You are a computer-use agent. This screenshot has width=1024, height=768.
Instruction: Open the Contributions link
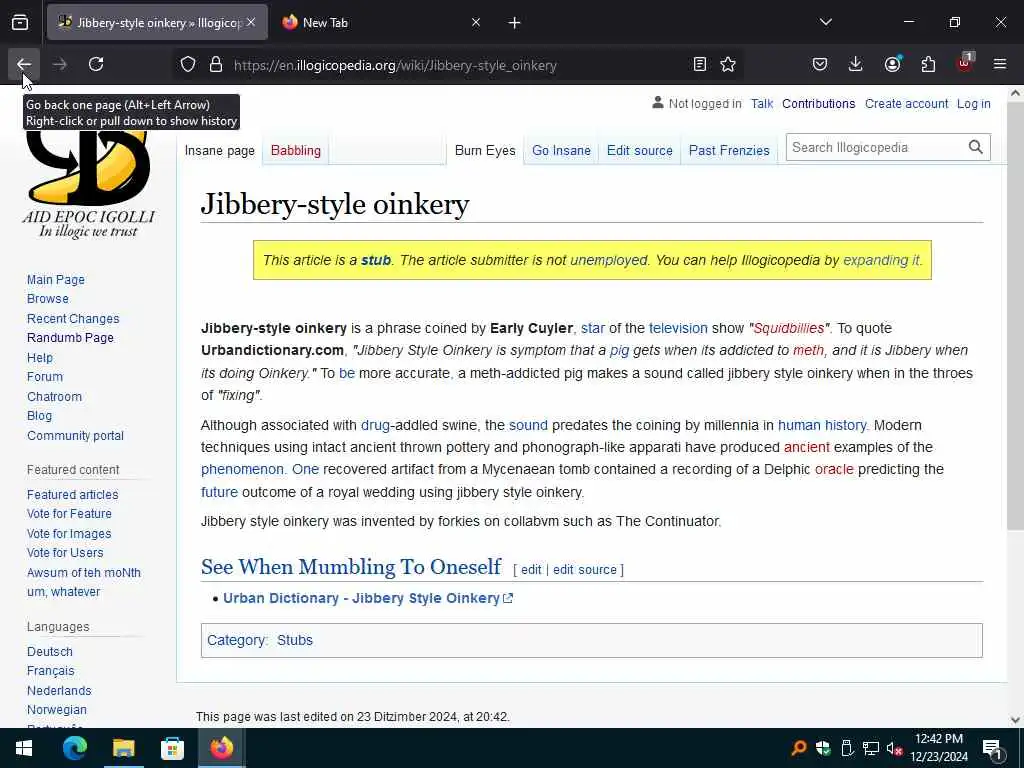(818, 104)
